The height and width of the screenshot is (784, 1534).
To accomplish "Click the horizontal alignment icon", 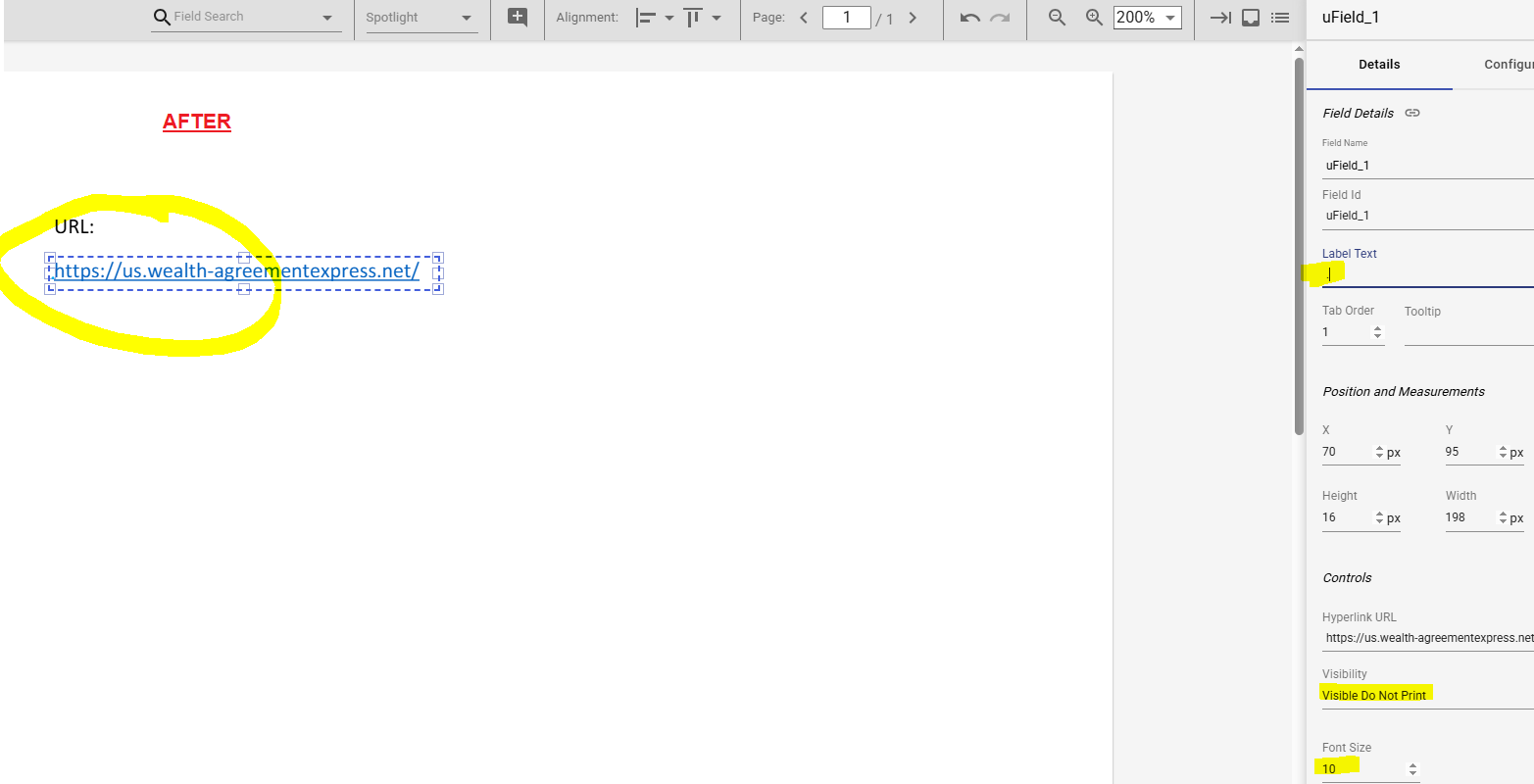I will [x=646, y=18].
